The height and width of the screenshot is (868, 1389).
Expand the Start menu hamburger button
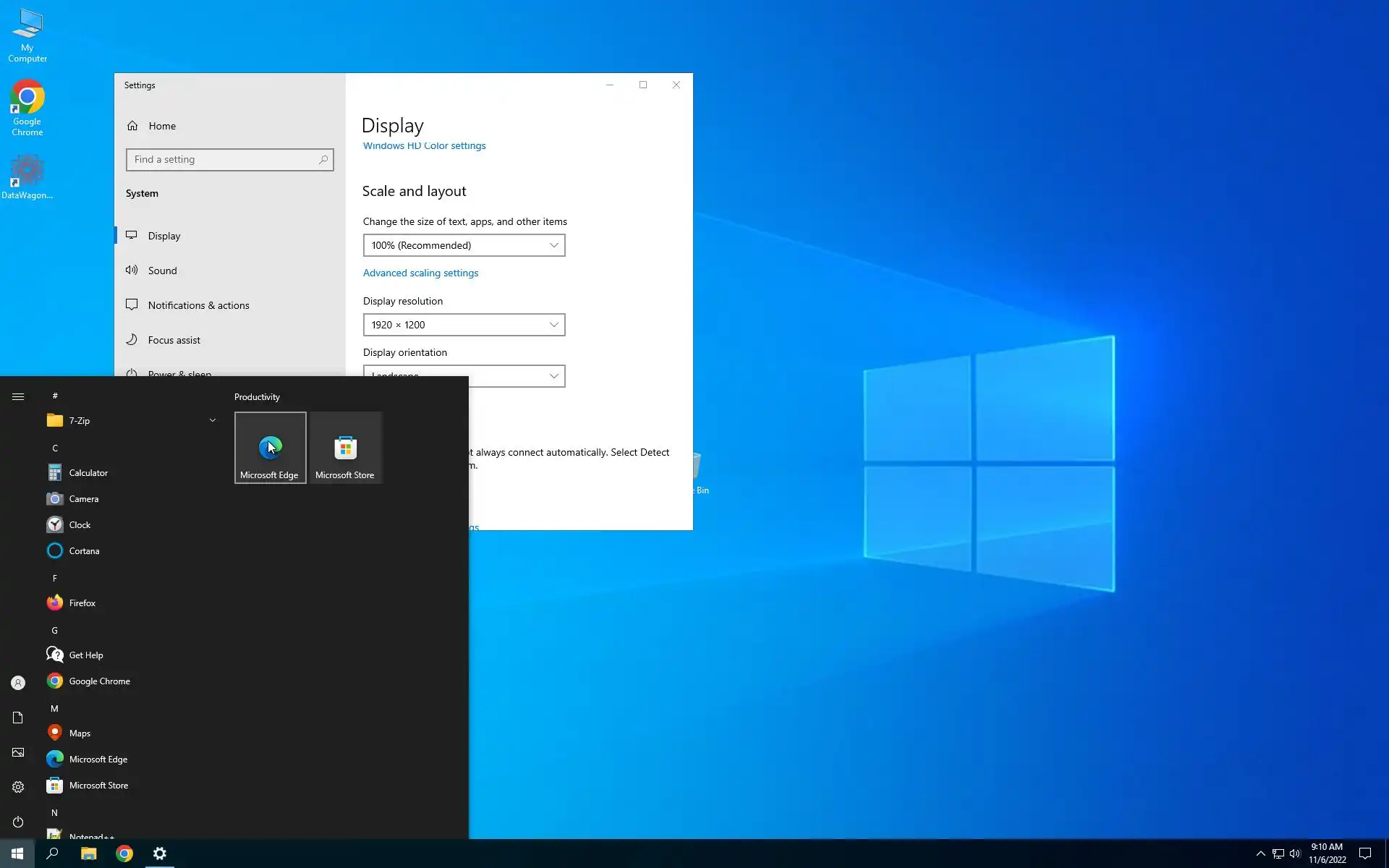point(18,396)
